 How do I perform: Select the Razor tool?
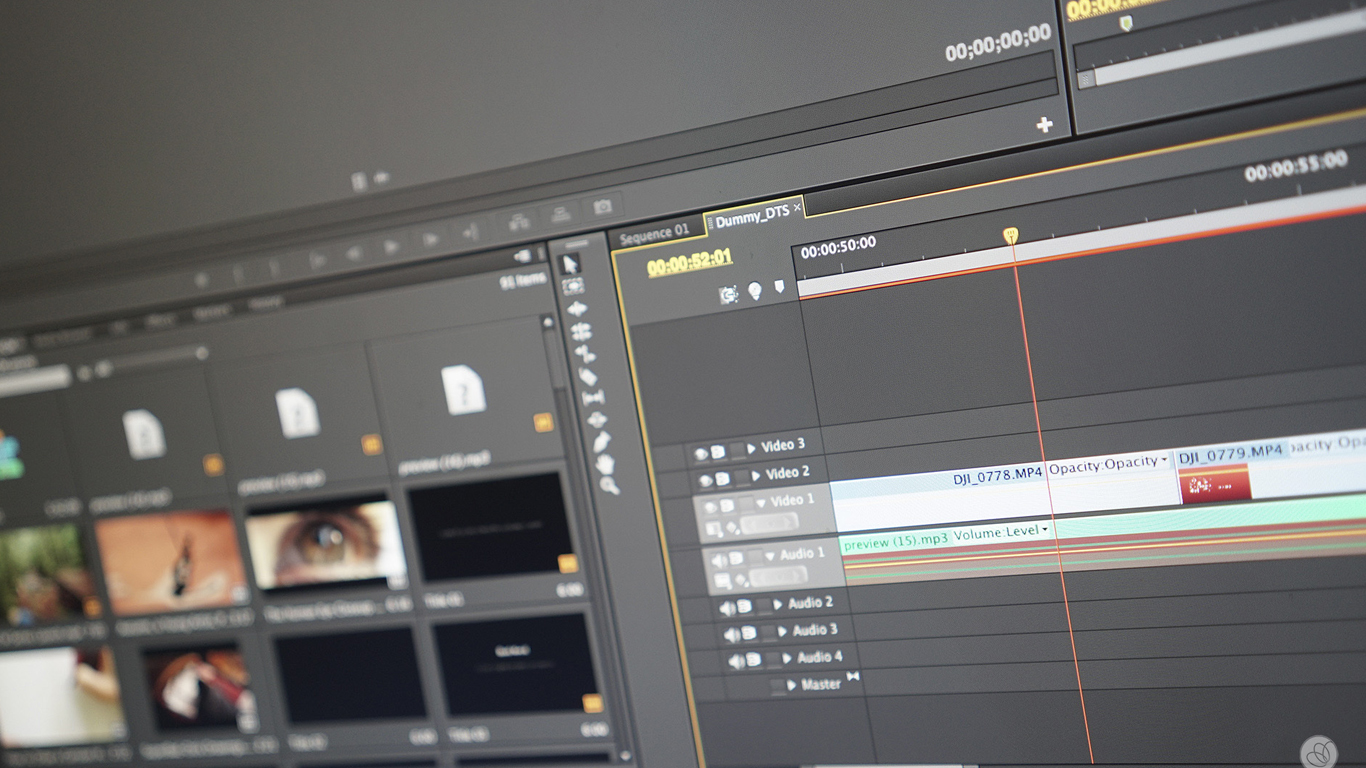pyautogui.click(x=589, y=376)
